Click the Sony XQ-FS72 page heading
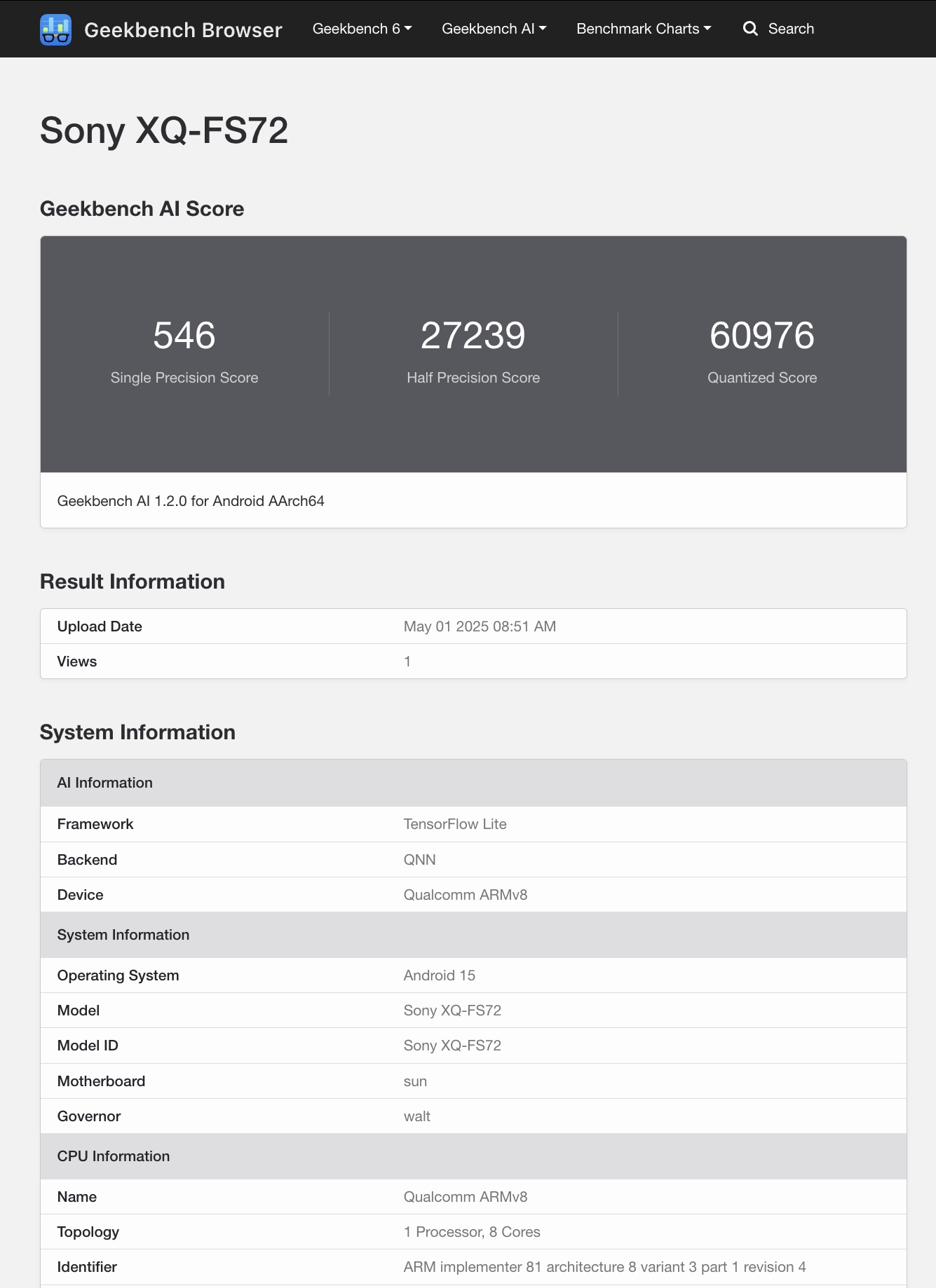Screen dimensions: 936x1288 (x=164, y=130)
